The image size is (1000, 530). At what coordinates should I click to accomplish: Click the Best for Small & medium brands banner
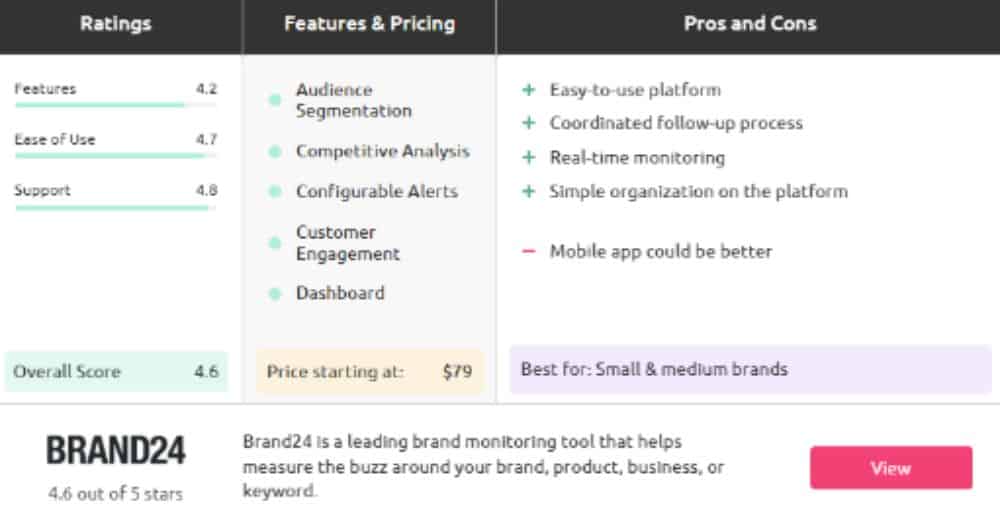coord(750,369)
